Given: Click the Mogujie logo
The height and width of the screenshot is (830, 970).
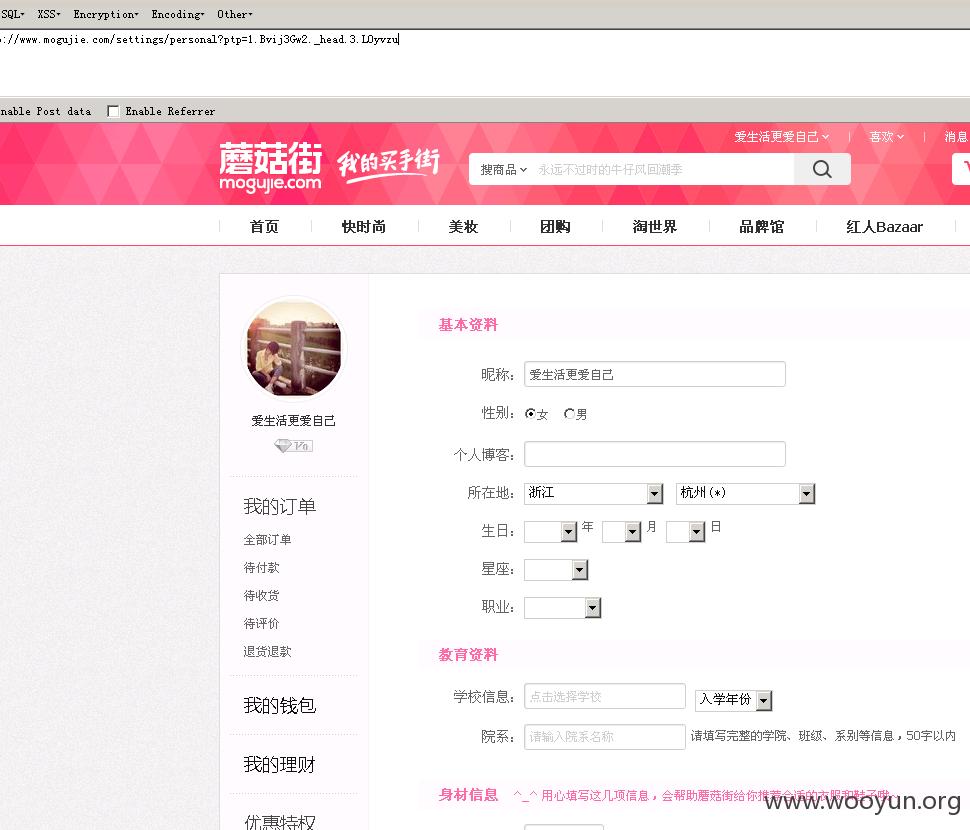Looking at the screenshot, I should [x=270, y=166].
